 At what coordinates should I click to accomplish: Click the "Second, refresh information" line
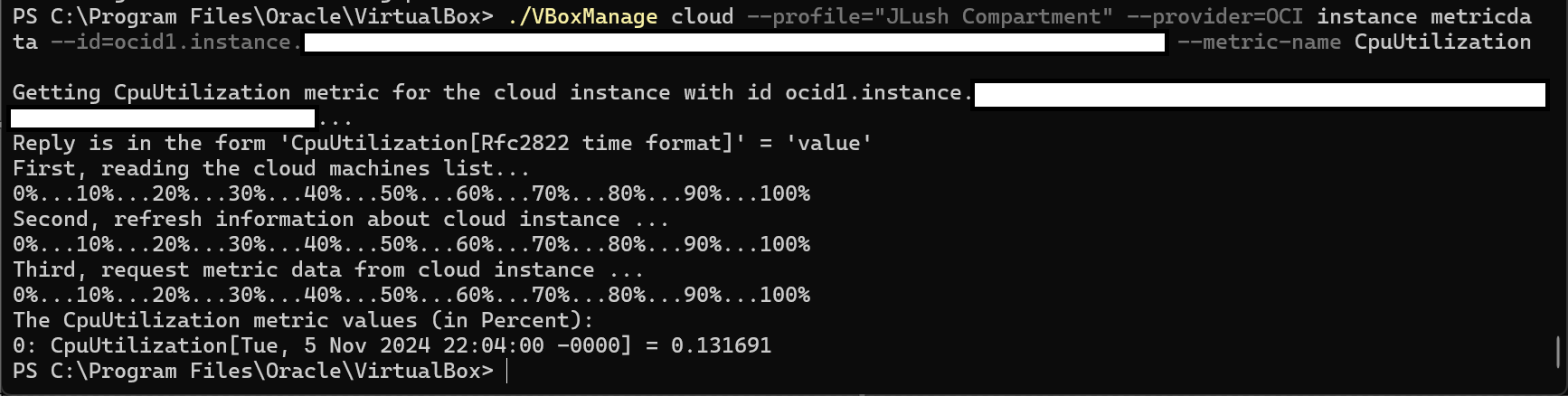340,219
